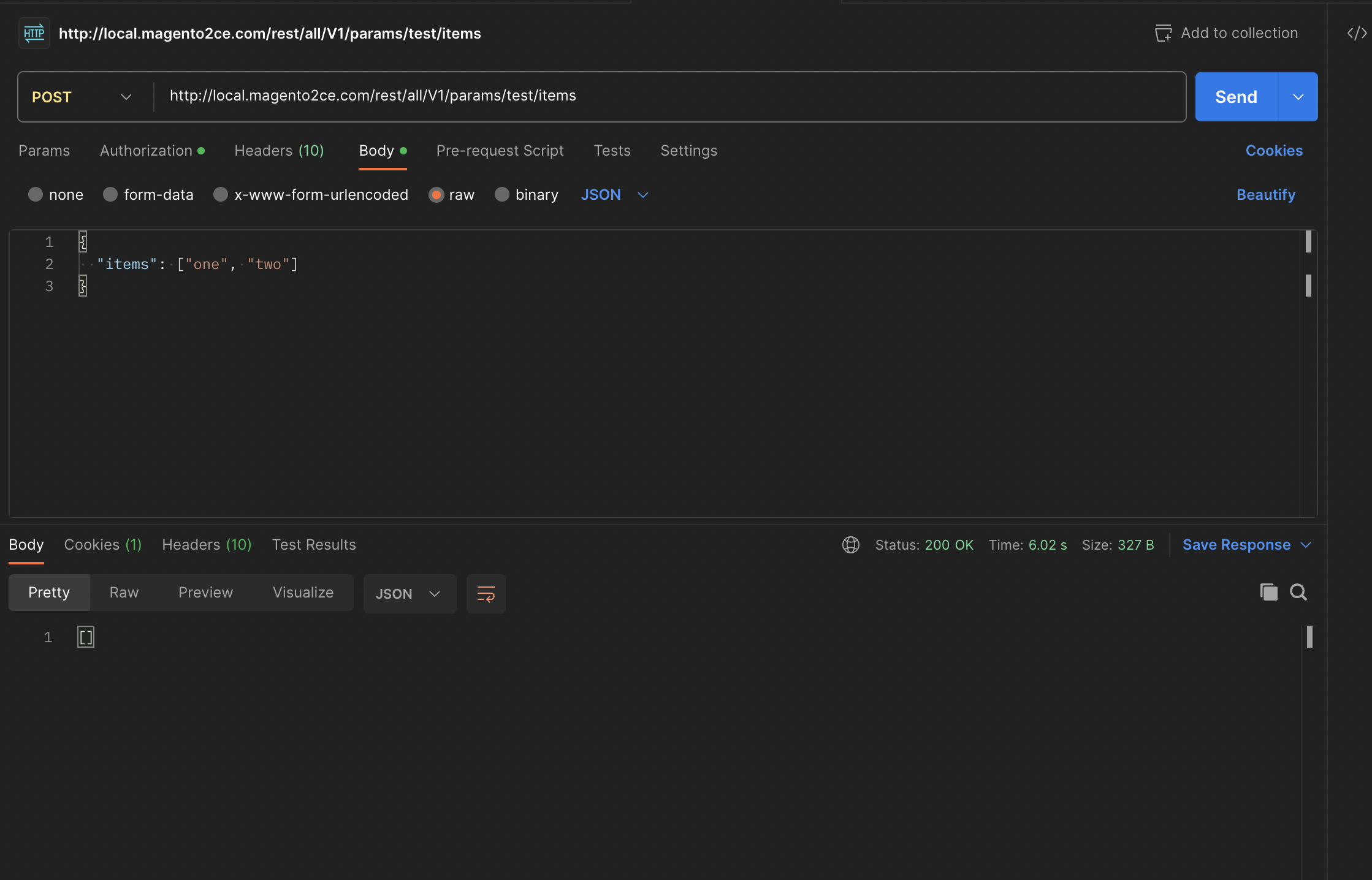Click the globe network information icon
The image size is (1372, 880).
[851, 544]
